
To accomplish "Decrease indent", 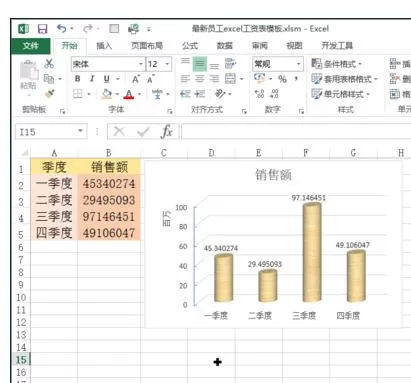I will [x=185, y=94].
